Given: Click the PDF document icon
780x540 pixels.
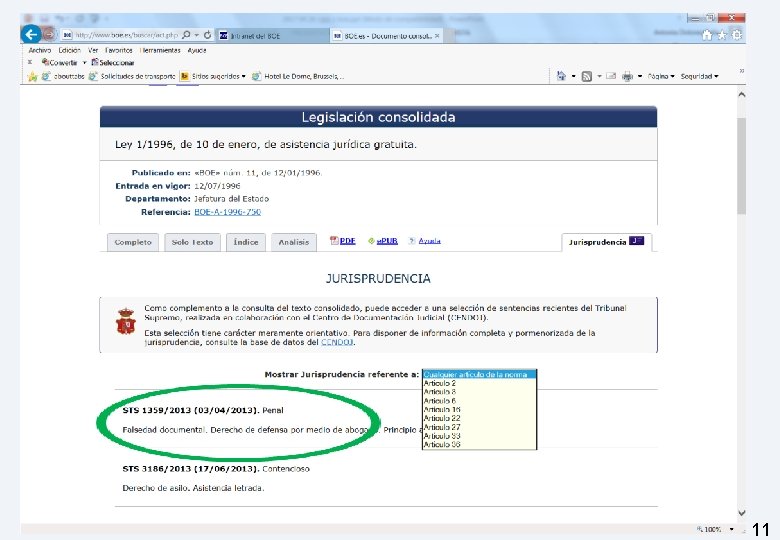Looking at the screenshot, I should (334, 241).
